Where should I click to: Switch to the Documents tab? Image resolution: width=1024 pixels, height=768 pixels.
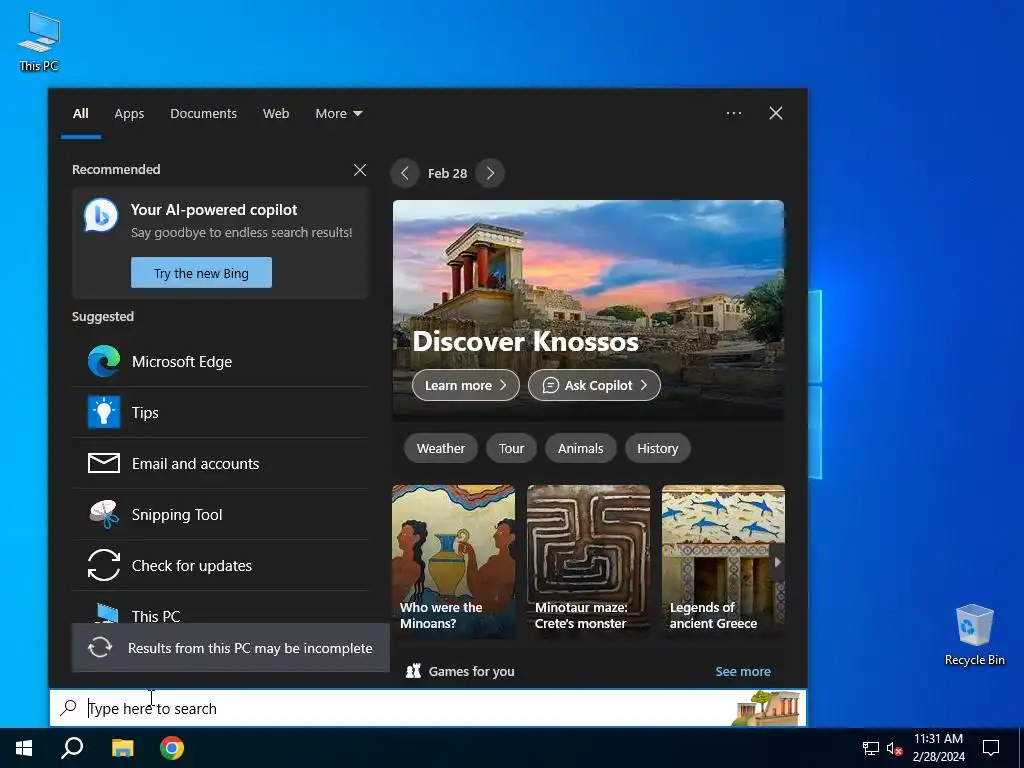coord(203,113)
